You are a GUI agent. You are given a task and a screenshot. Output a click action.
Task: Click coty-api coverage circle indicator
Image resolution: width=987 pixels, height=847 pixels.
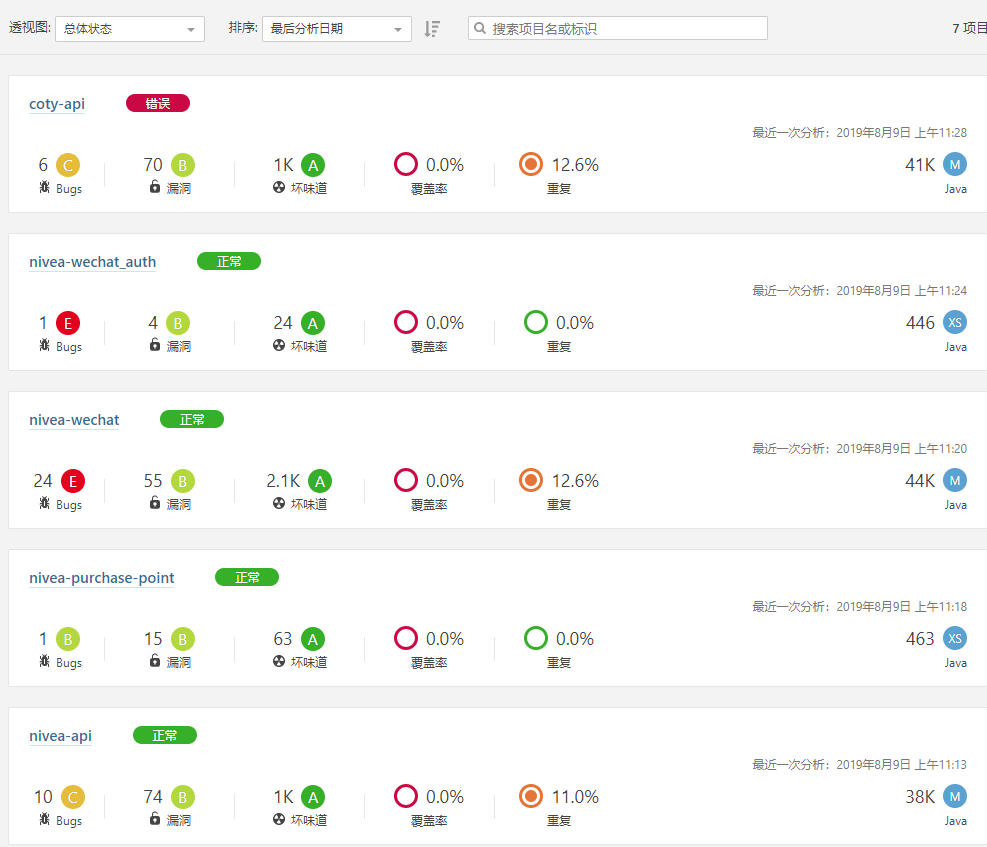click(406, 165)
